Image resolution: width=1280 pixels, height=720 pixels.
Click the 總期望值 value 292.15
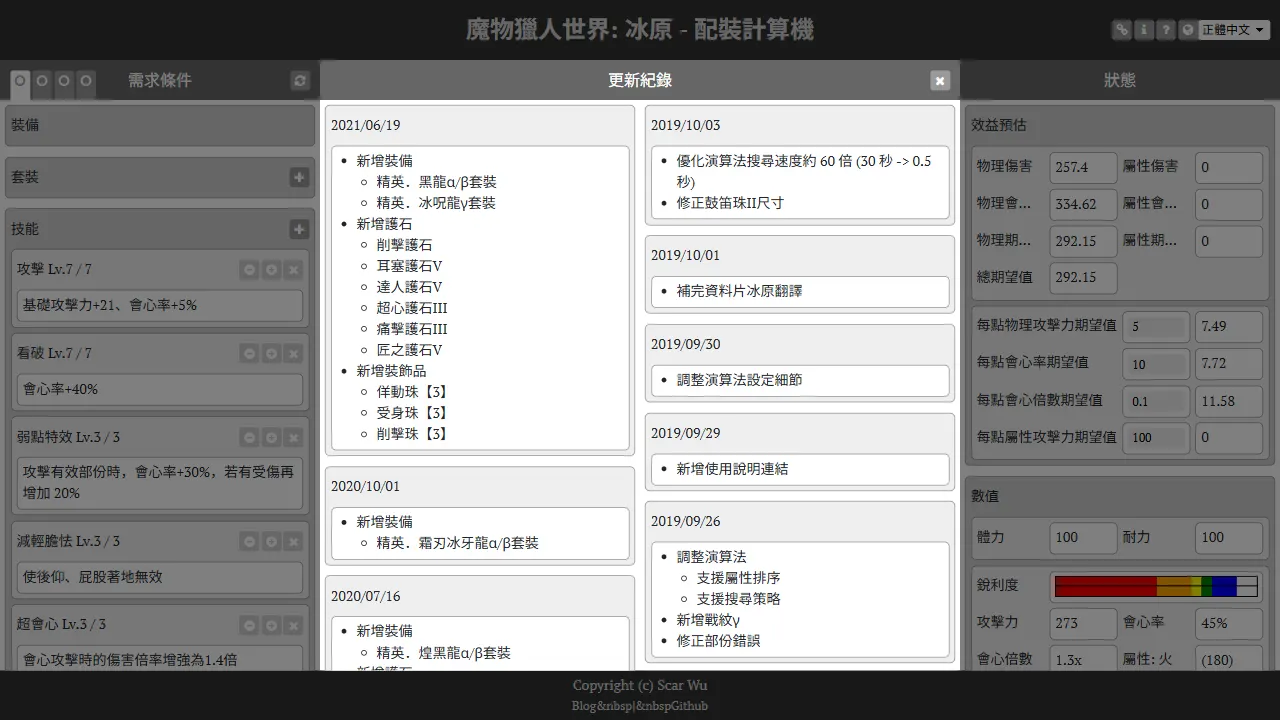[1083, 278]
